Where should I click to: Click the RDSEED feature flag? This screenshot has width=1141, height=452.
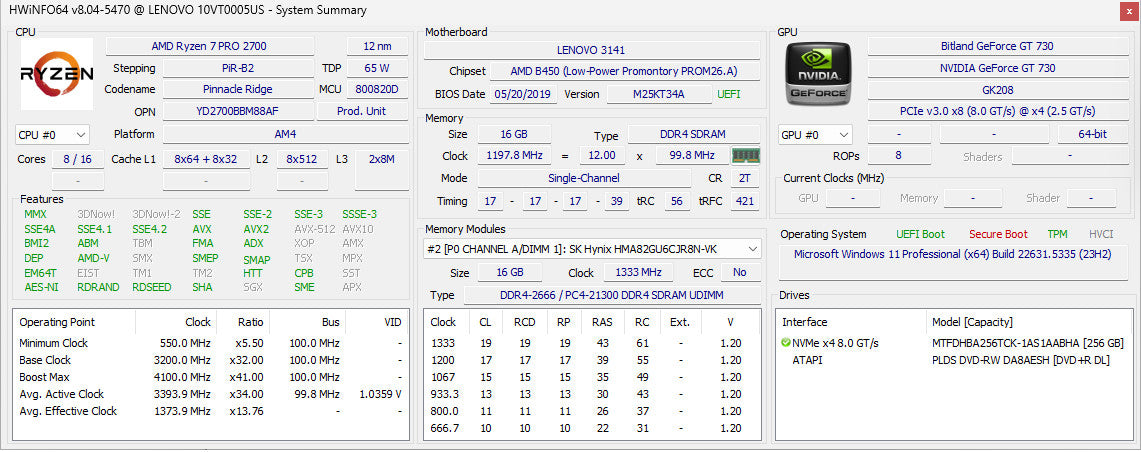(x=151, y=287)
